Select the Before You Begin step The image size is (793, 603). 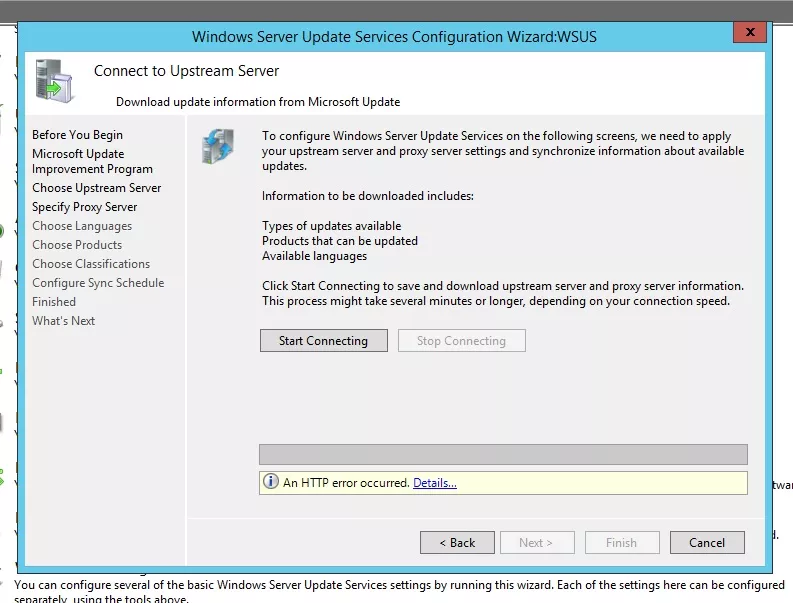(x=77, y=135)
